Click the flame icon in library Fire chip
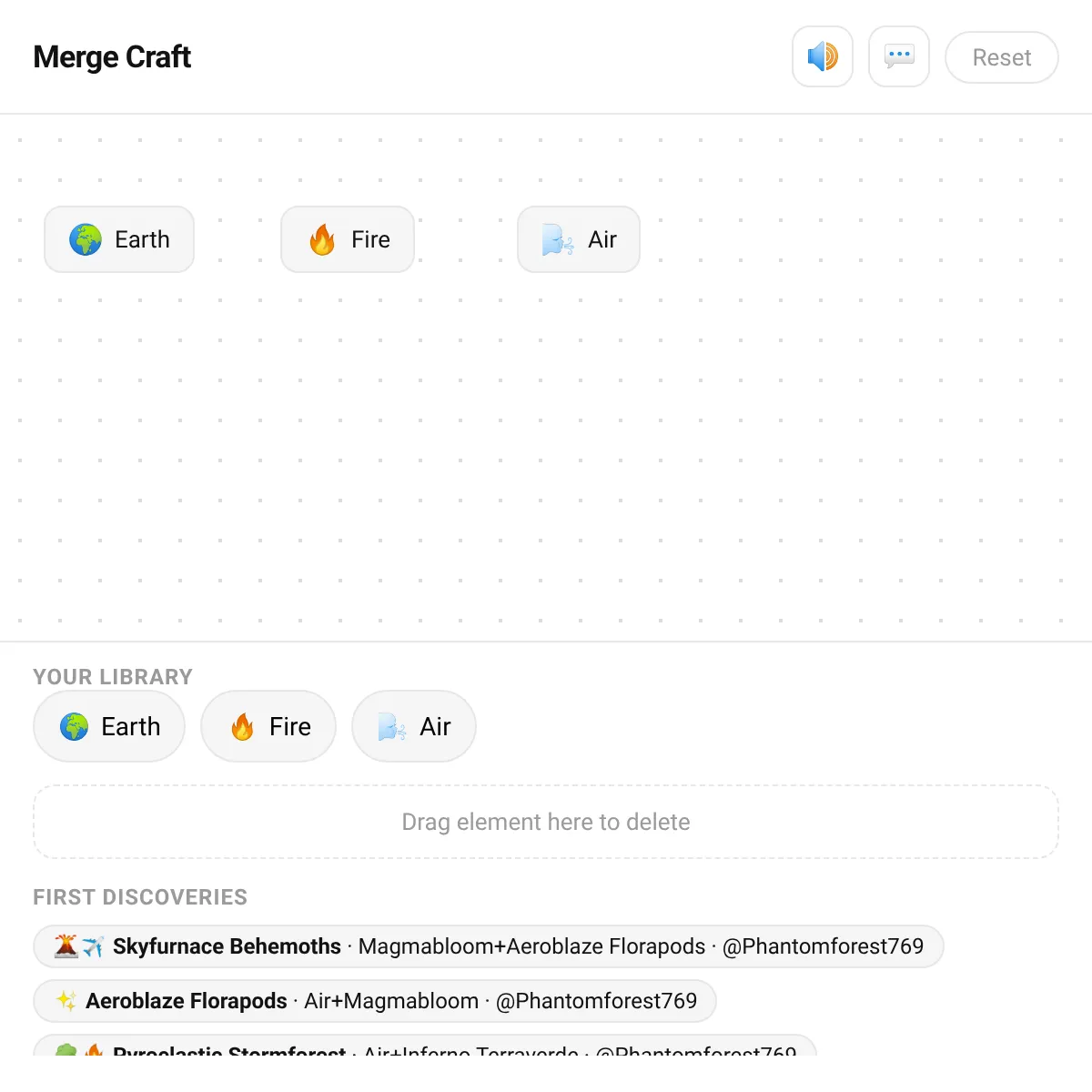1092x1092 pixels. 242,726
